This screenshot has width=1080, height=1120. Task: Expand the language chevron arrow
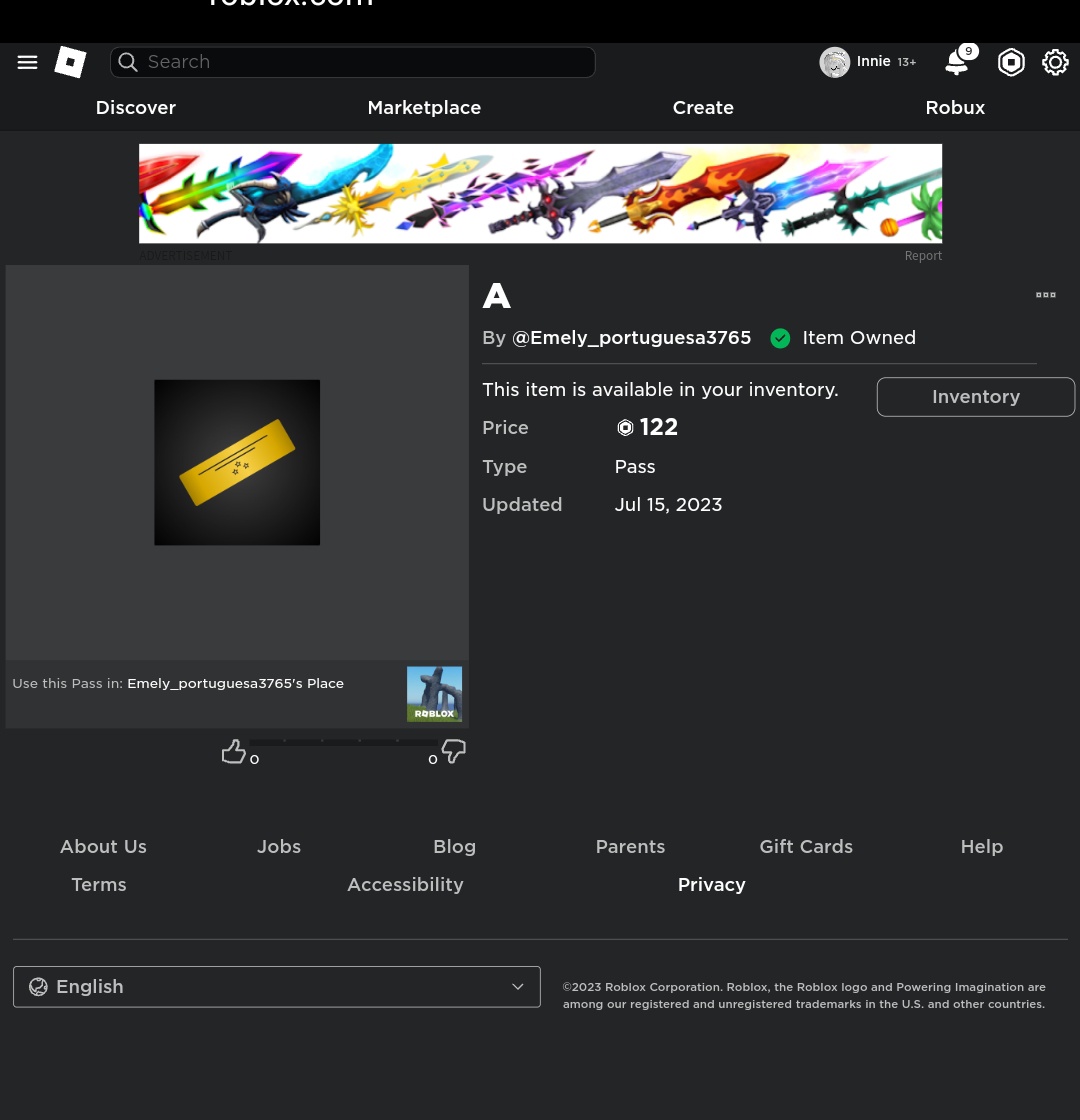tap(518, 986)
